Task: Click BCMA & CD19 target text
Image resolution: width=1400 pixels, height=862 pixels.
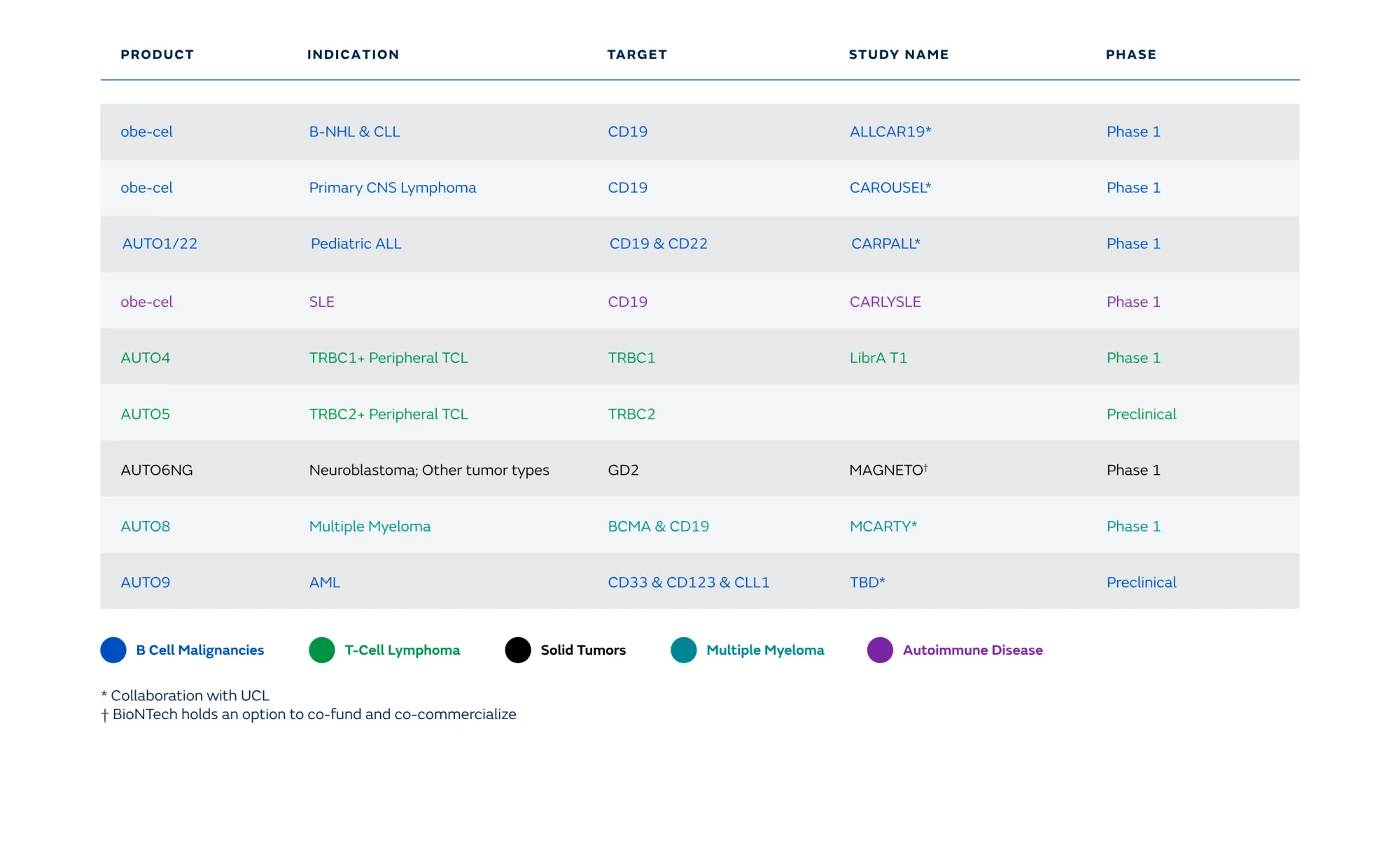Action: [x=658, y=526]
